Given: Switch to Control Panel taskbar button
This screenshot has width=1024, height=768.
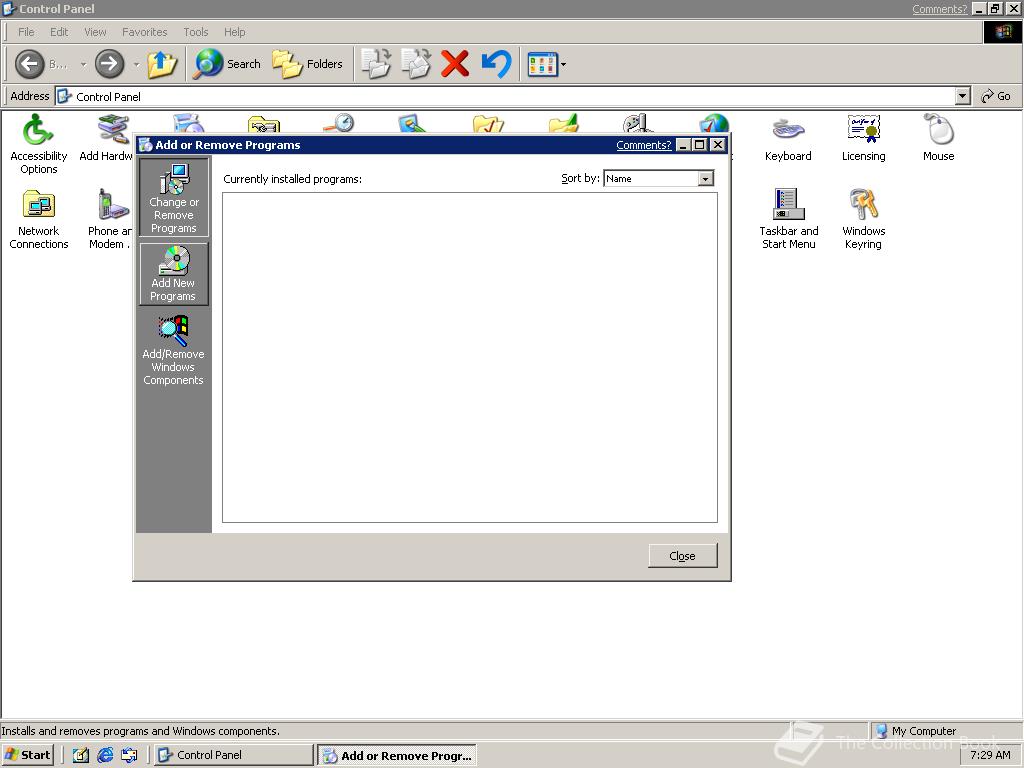Looking at the screenshot, I should 233,755.
